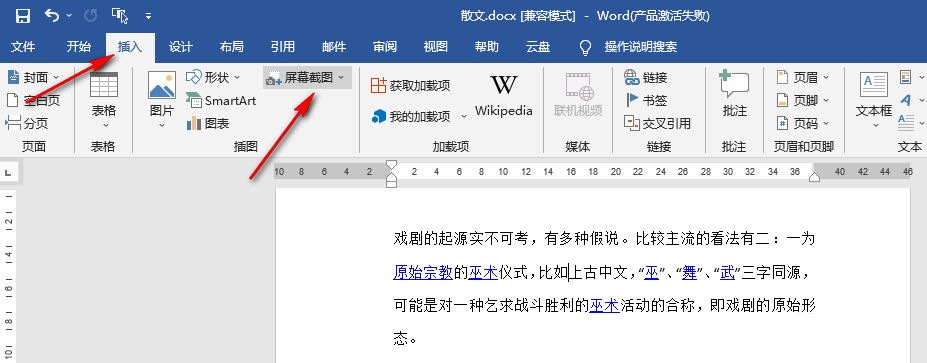Click 我的加载项 button

tap(411, 116)
